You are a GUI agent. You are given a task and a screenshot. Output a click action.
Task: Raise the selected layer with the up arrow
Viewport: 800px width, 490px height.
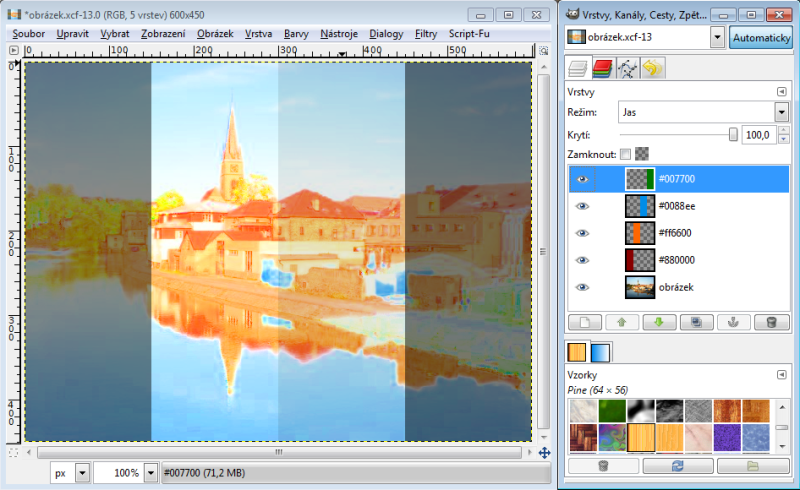click(x=621, y=322)
